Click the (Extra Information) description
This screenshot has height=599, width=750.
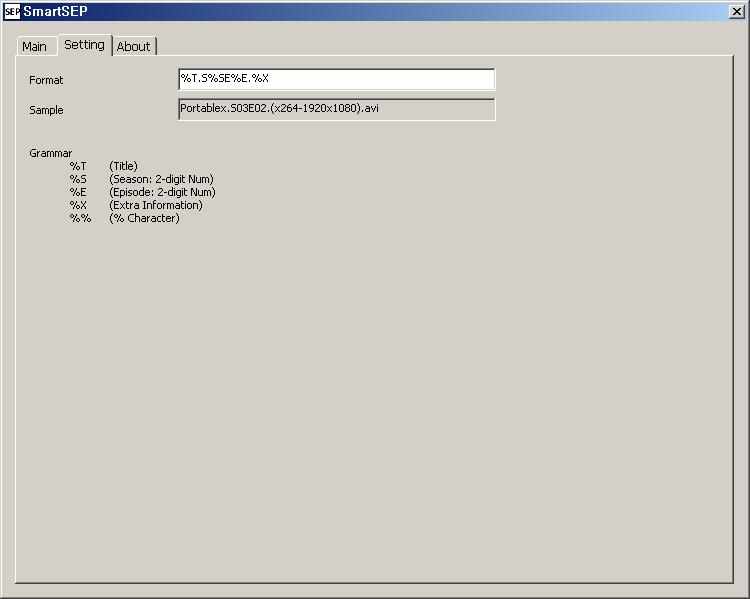[x=156, y=205]
